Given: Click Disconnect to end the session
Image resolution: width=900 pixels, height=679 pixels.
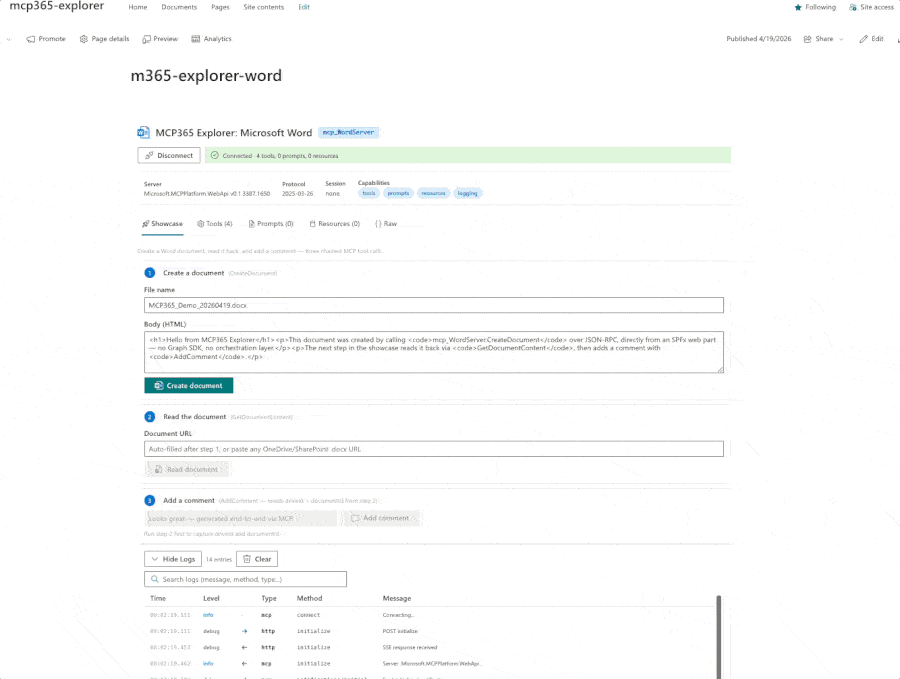Looking at the screenshot, I should point(168,155).
